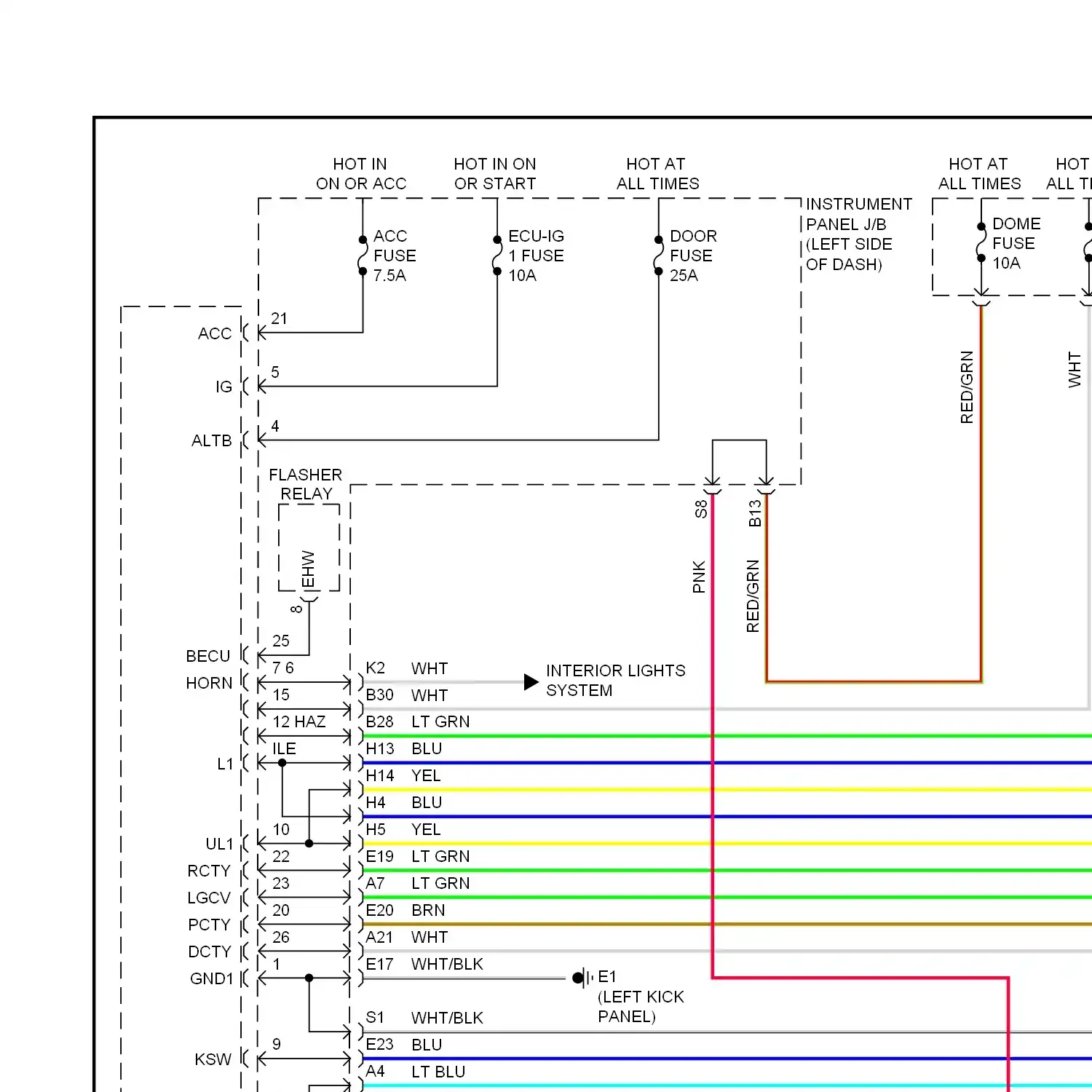
Task: Click the A21 WHT wire label
Action: (406, 937)
